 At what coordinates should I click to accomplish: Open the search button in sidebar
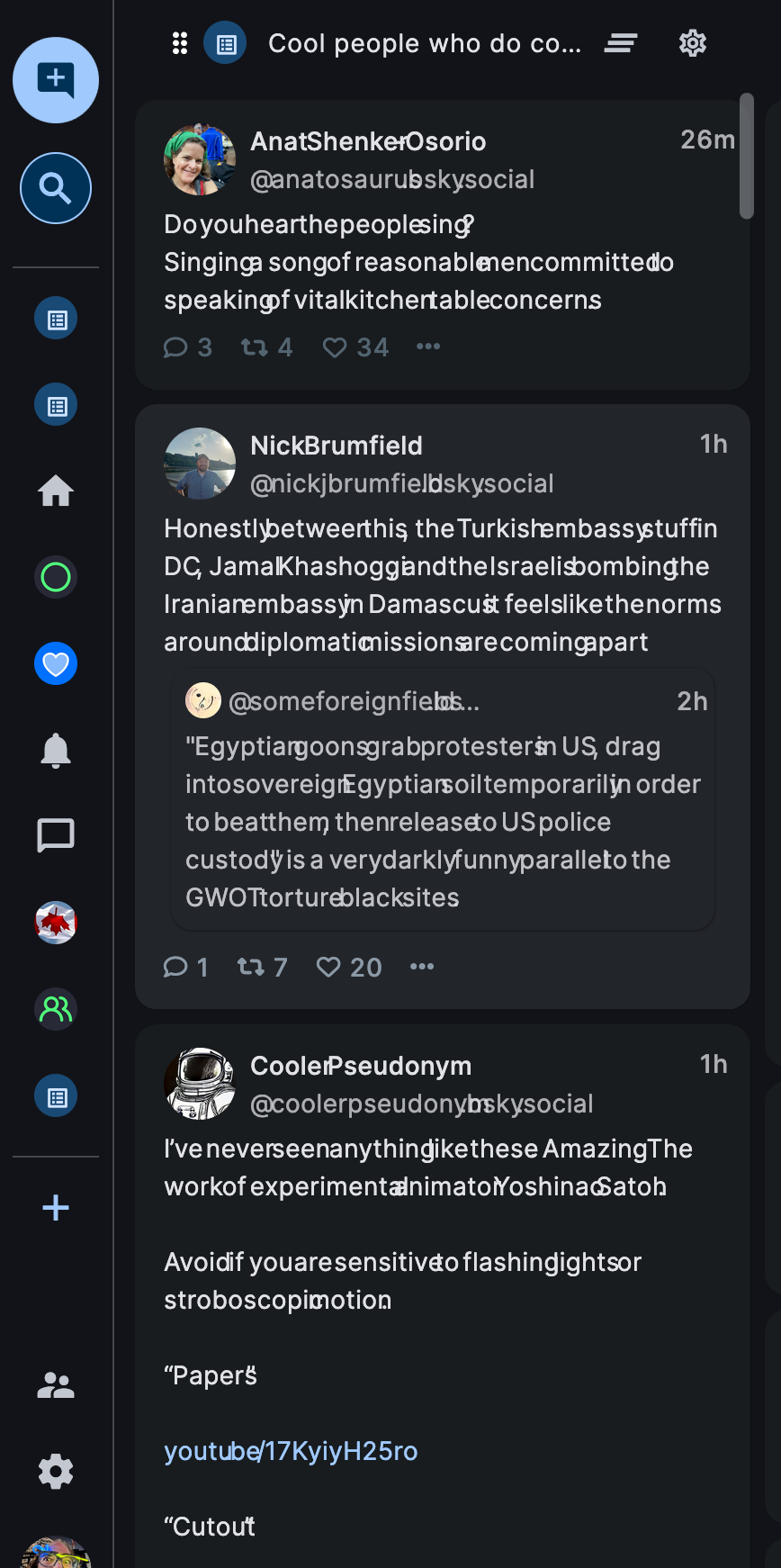click(x=56, y=188)
